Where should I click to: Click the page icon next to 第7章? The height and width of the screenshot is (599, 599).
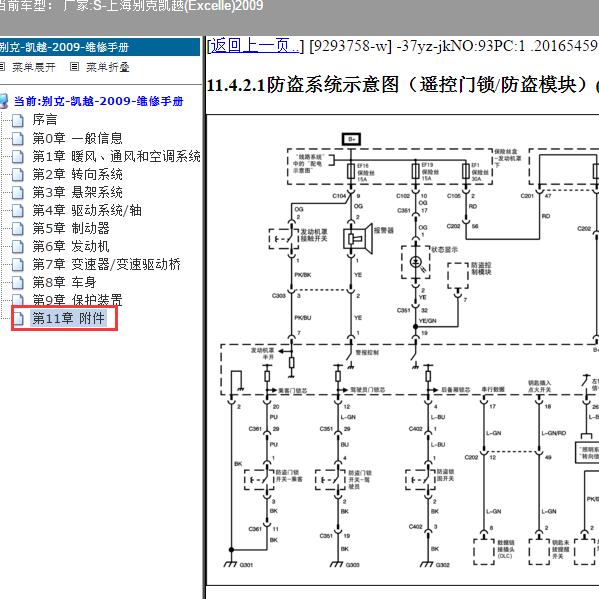18,265
